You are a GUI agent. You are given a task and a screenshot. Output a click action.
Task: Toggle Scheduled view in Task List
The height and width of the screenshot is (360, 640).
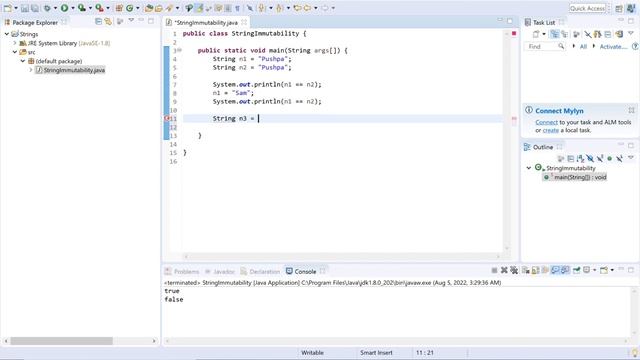pyautogui.click(x=564, y=34)
